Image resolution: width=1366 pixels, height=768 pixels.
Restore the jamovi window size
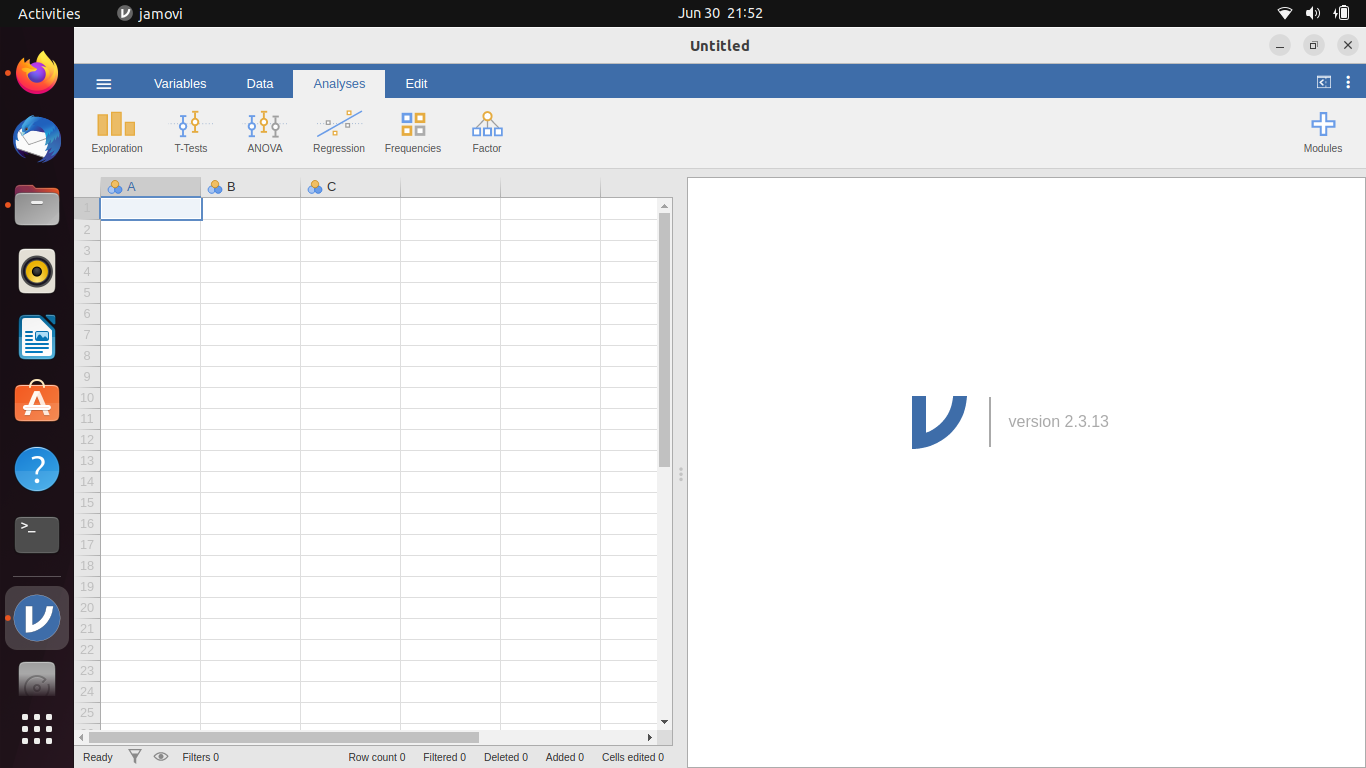coord(1314,45)
